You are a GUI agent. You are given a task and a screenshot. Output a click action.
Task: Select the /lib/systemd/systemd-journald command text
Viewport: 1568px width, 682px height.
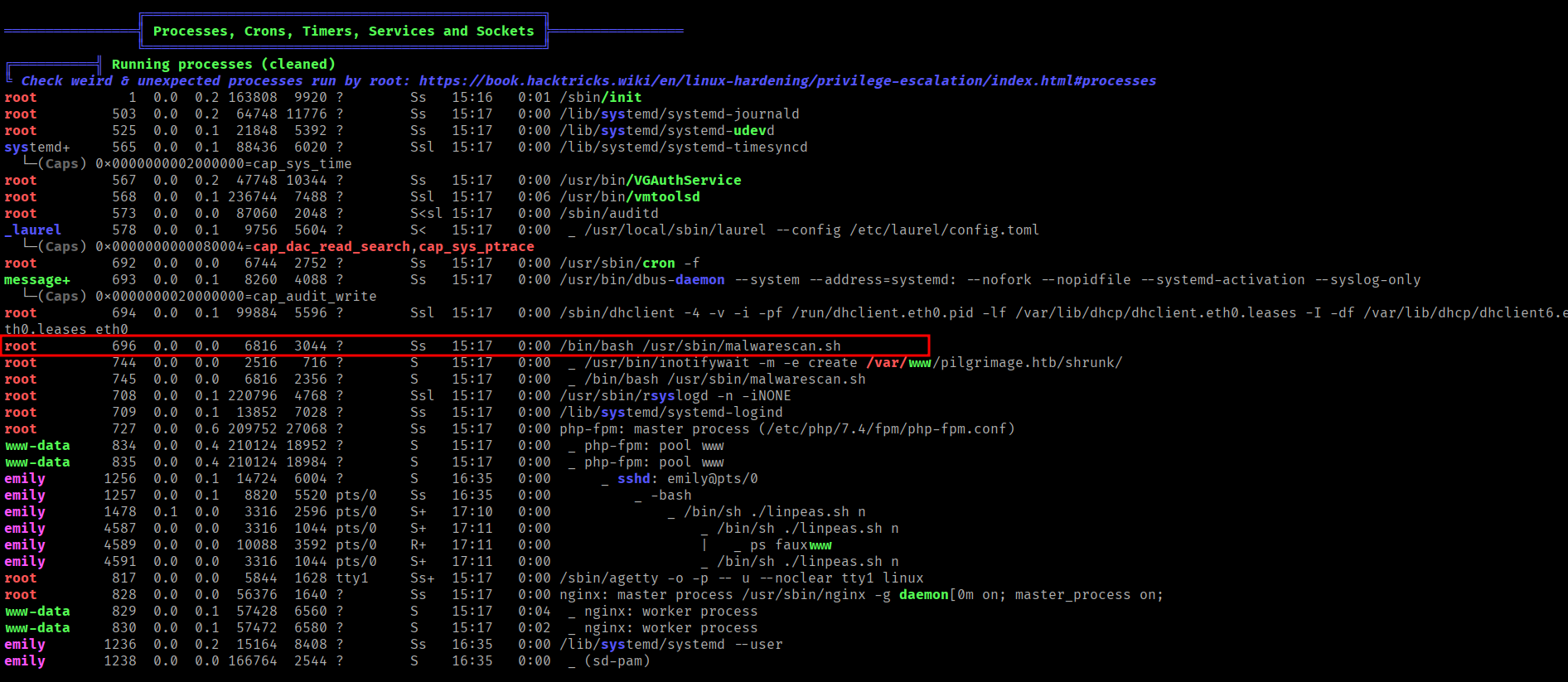point(680,114)
